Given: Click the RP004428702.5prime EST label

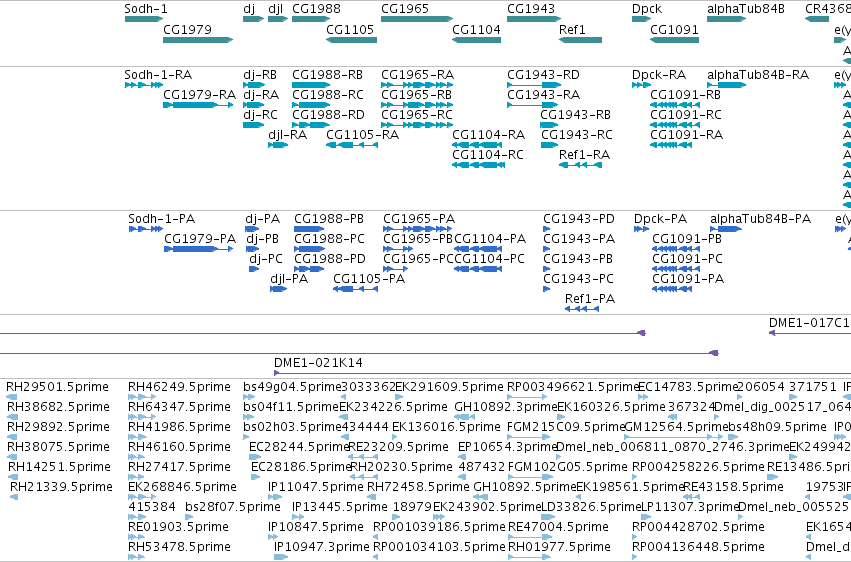Looking at the screenshot, I should click(x=698, y=527).
